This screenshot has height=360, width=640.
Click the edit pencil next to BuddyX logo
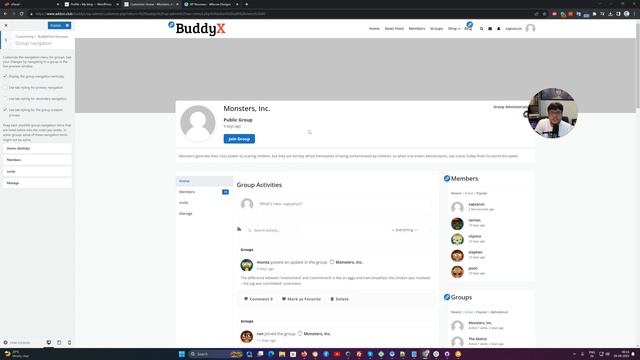tap(171, 25)
